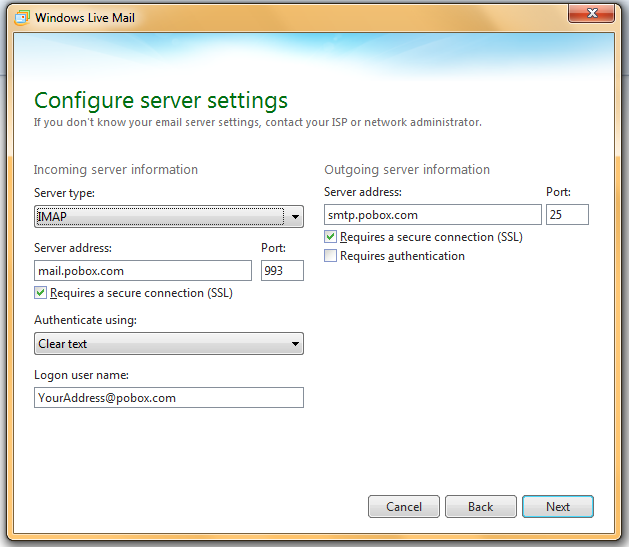Click the Server type: label
The width and height of the screenshot is (629, 547).
click(65, 193)
